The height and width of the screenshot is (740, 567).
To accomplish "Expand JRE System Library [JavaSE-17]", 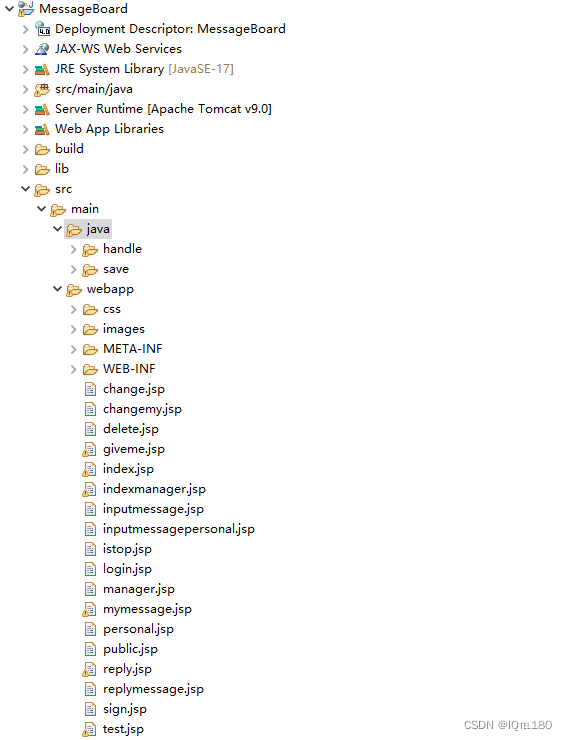I will [25, 69].
